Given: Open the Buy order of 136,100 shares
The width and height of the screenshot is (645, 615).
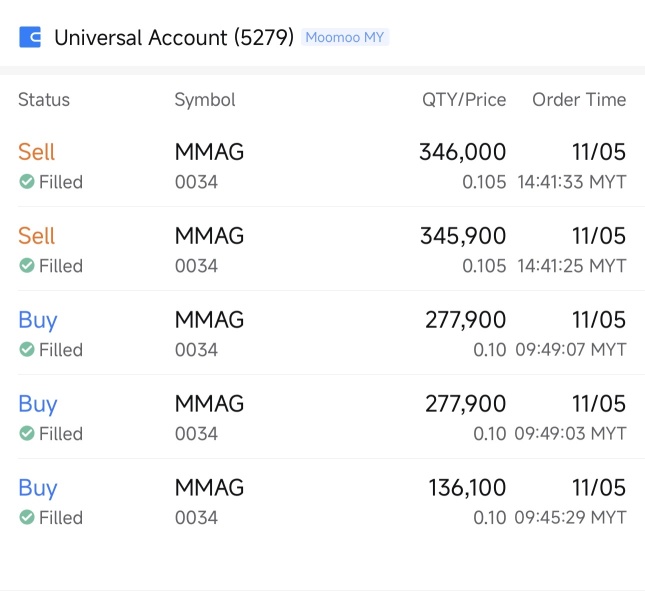Looking at the screenshot, I should pos(322,501).
